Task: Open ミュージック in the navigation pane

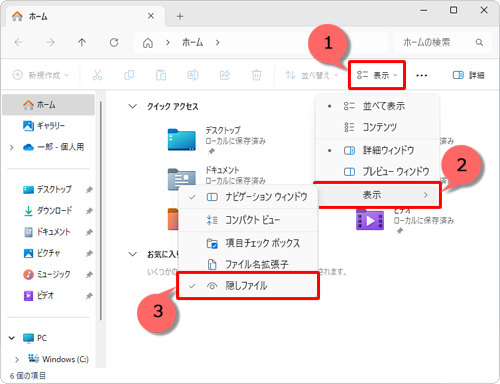Action: [x=49, y=274]
